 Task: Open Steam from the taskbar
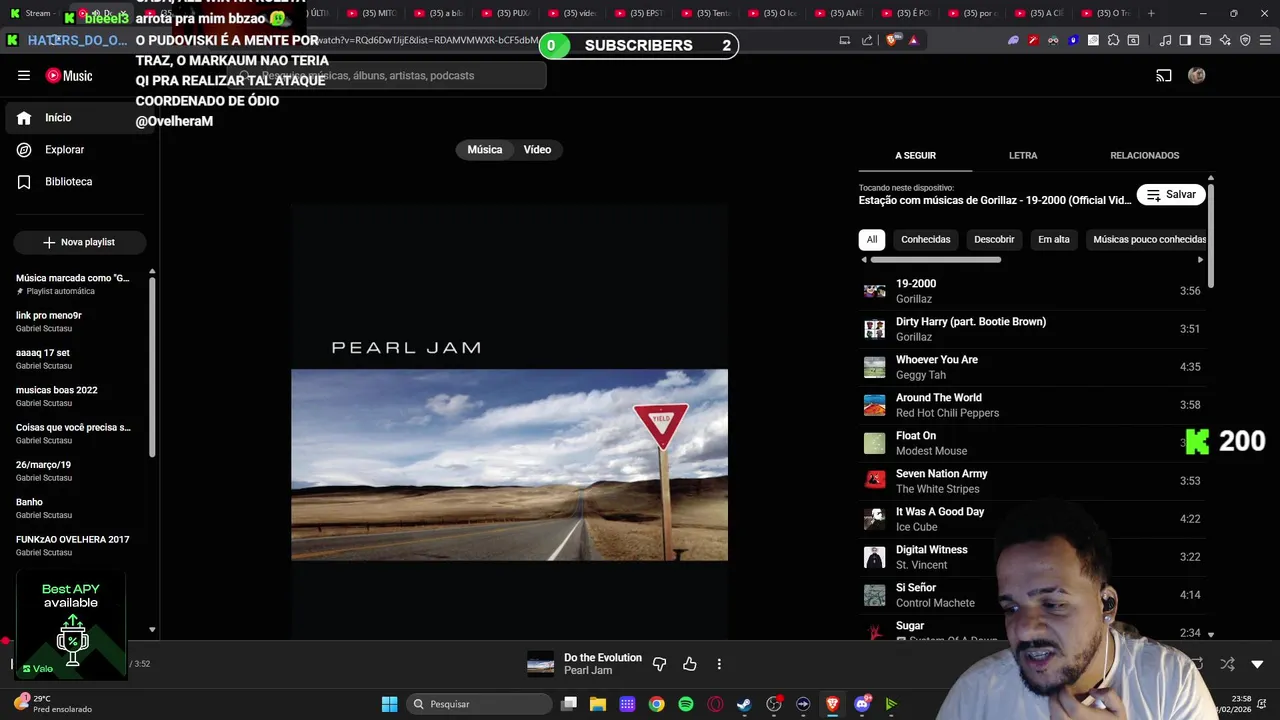pyautogui.click(x=744, y=704)
